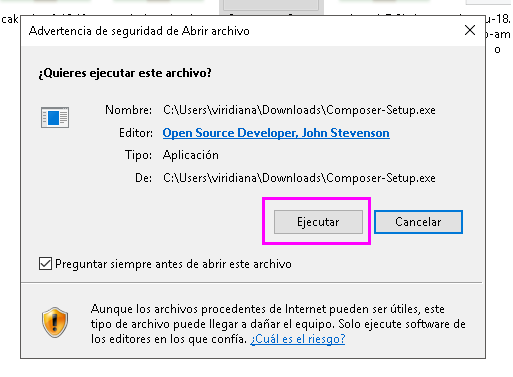Image resolution: width=513 pixels, height=377 pixels.
Task: Close the security warning dialog
Action: click(x=470, y=30)
